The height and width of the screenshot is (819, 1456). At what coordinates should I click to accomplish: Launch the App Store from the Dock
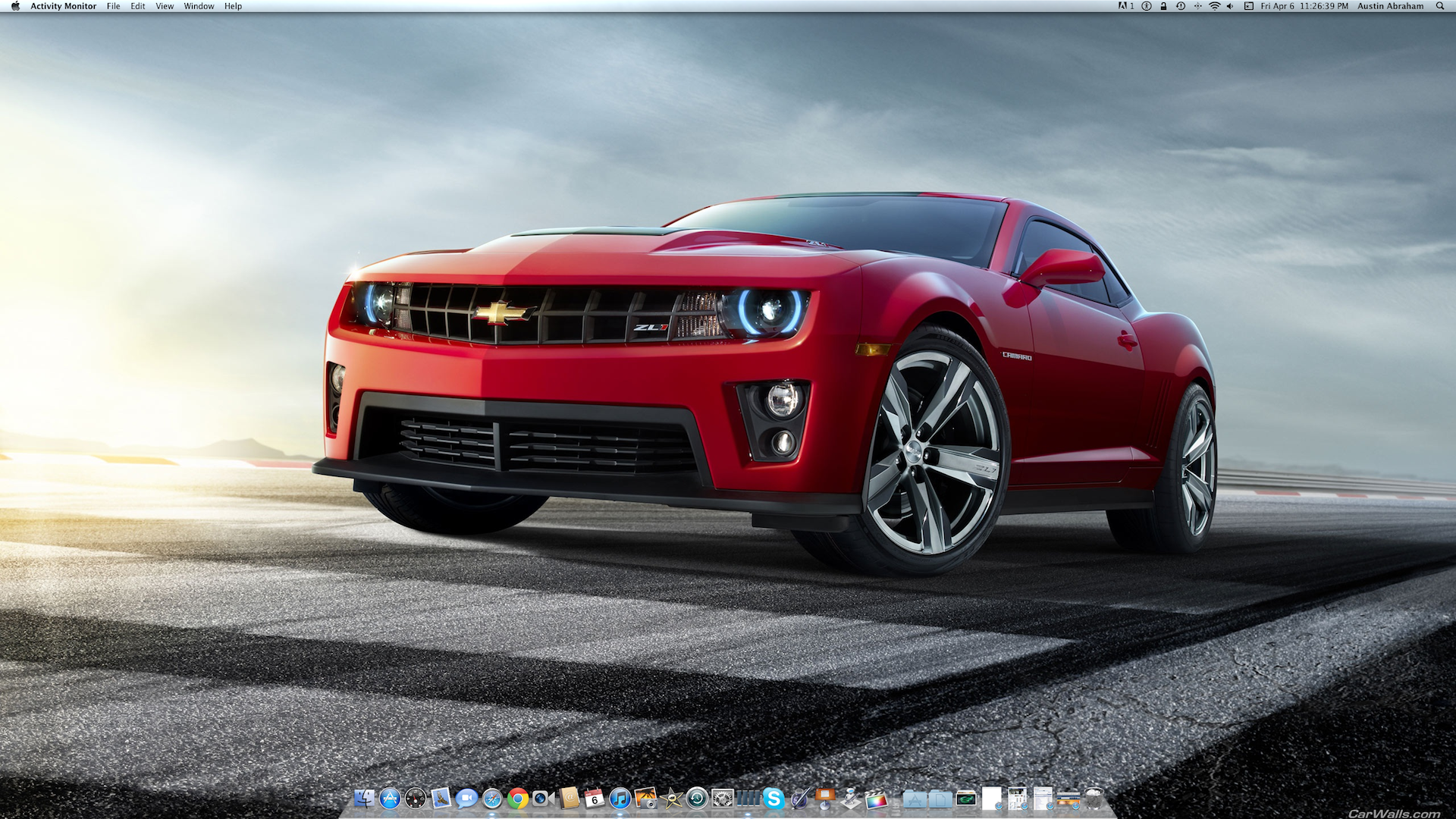tap(390, 798)
